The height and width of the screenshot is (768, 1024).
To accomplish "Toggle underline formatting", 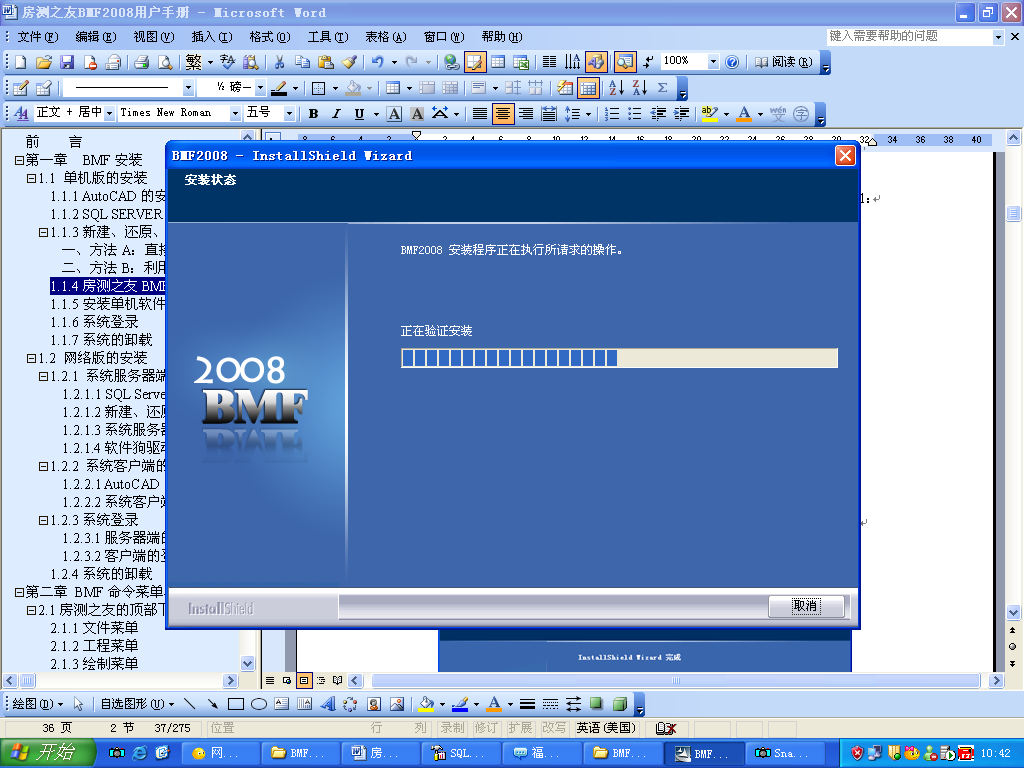I will pyautogui.click(x=359, y=114).
